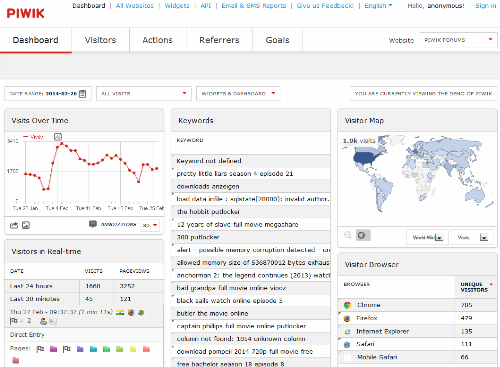Select 'the hobbit putlocker' keyword
Viewport: 500px width, 367px height.
[x=251, y=212]
